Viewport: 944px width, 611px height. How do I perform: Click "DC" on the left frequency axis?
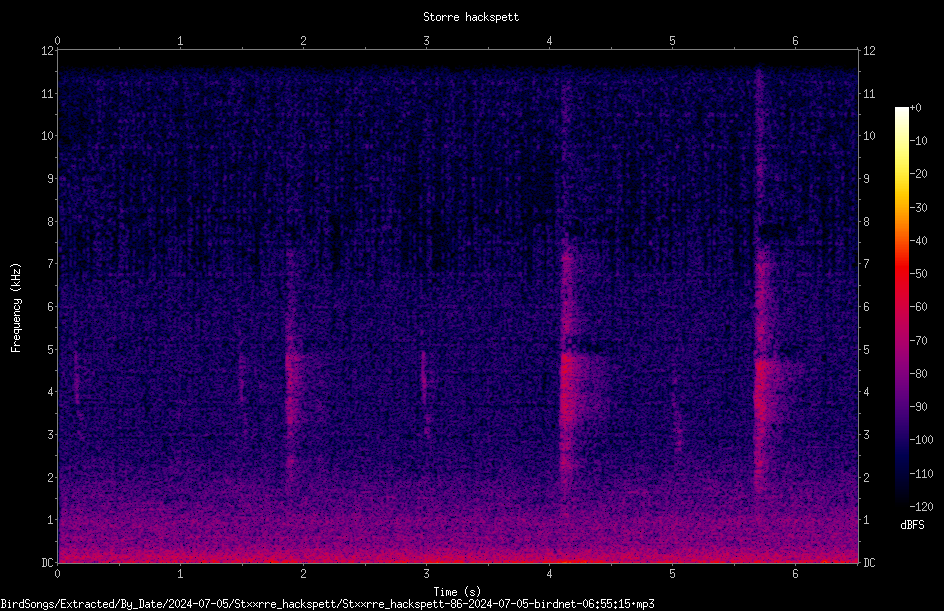click(x=47, y=563)
